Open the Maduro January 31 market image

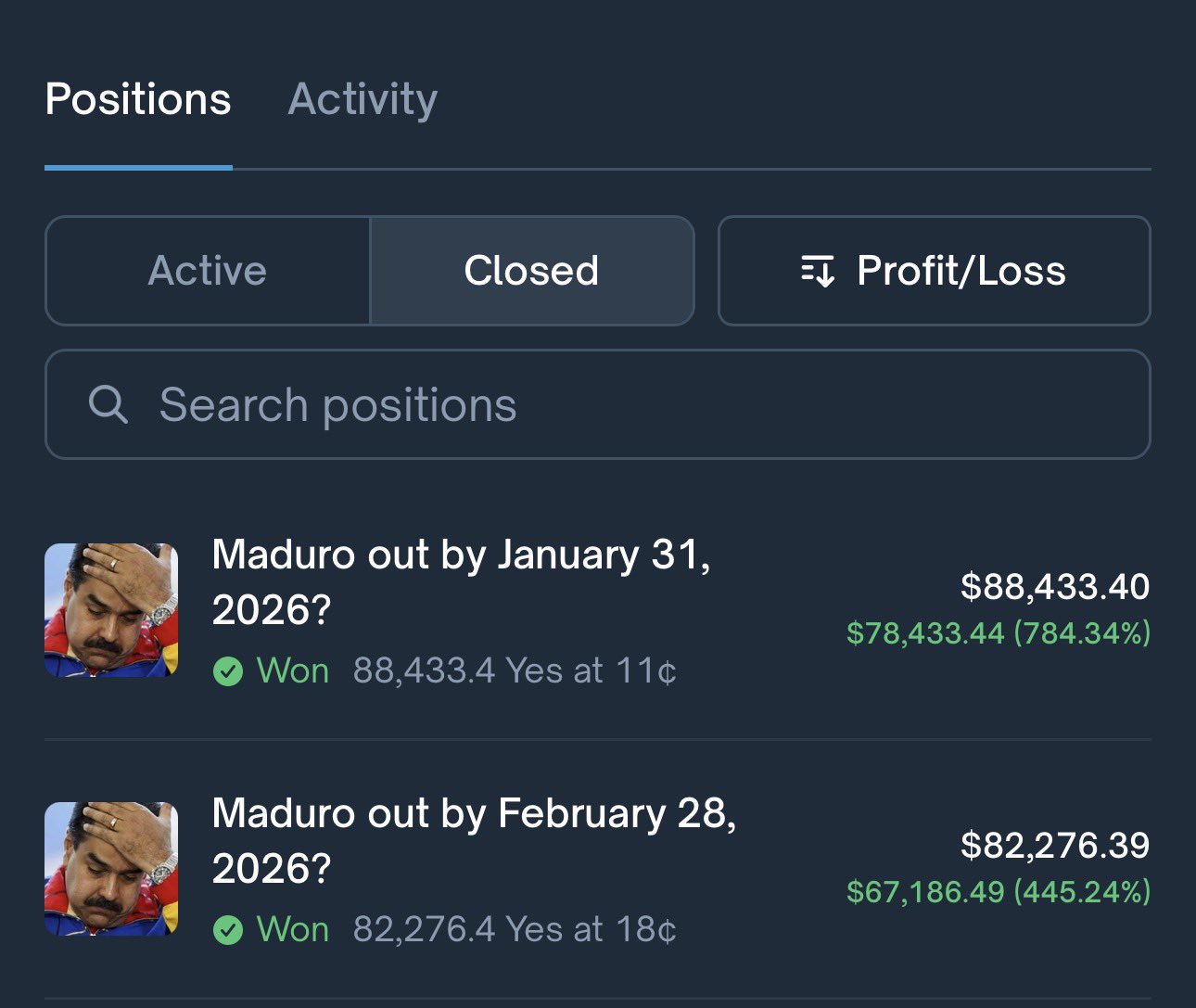tap(111, 610)
